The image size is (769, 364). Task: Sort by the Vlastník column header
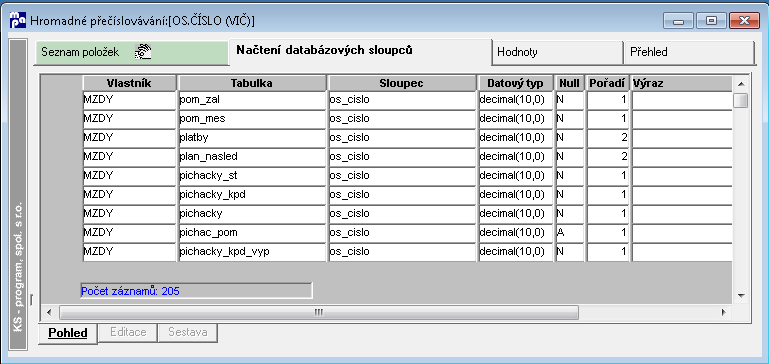(x=129, y=83)
